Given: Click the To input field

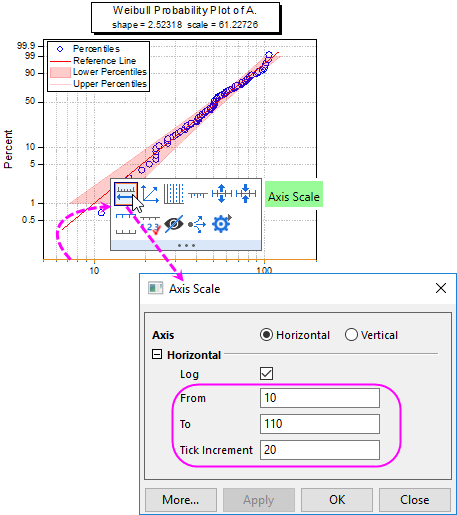Looking at the screenshot, I should (320, 424).
